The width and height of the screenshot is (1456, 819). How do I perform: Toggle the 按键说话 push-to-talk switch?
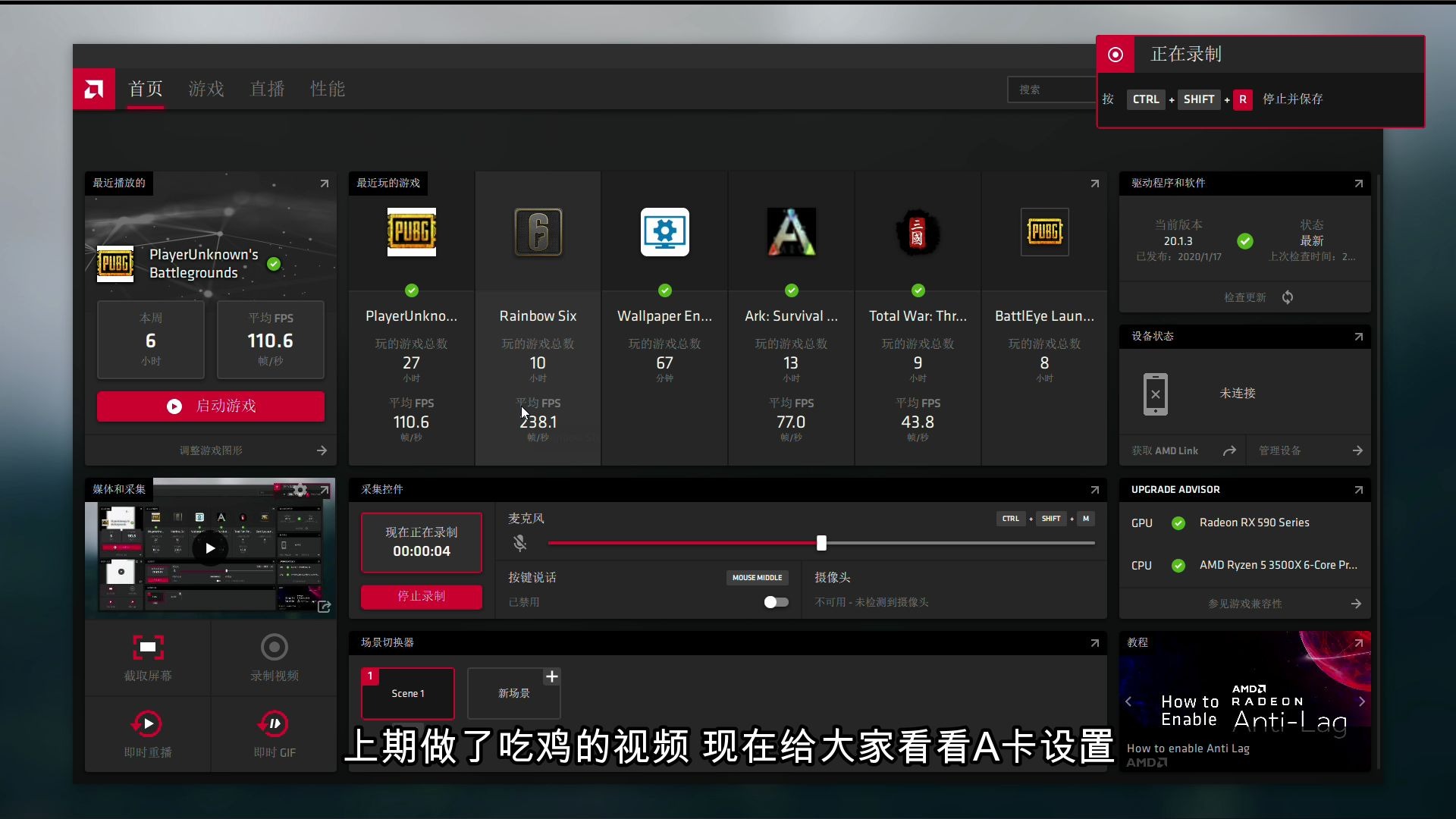pyautogui.click(x=776, y=602)
